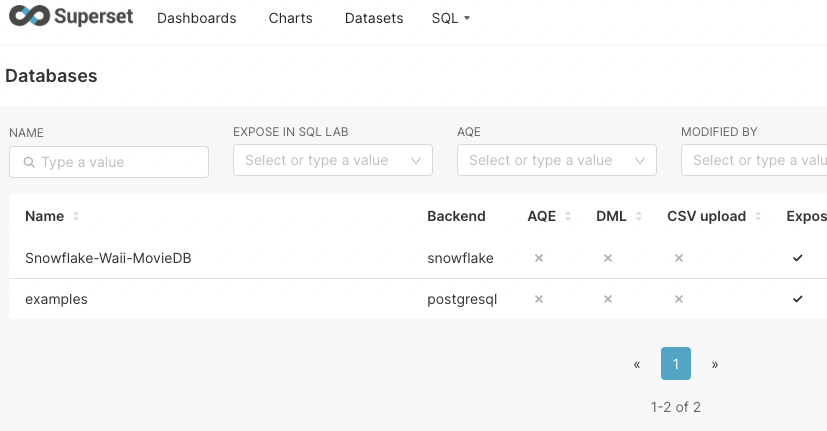
Task: Open the Datasets link in navbar
Action: click(x=374, y=18)
